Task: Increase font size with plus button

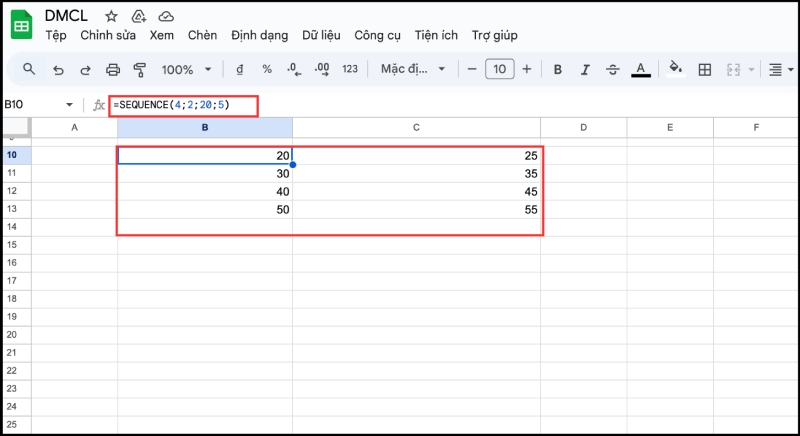Action: [x=527, y=69]
